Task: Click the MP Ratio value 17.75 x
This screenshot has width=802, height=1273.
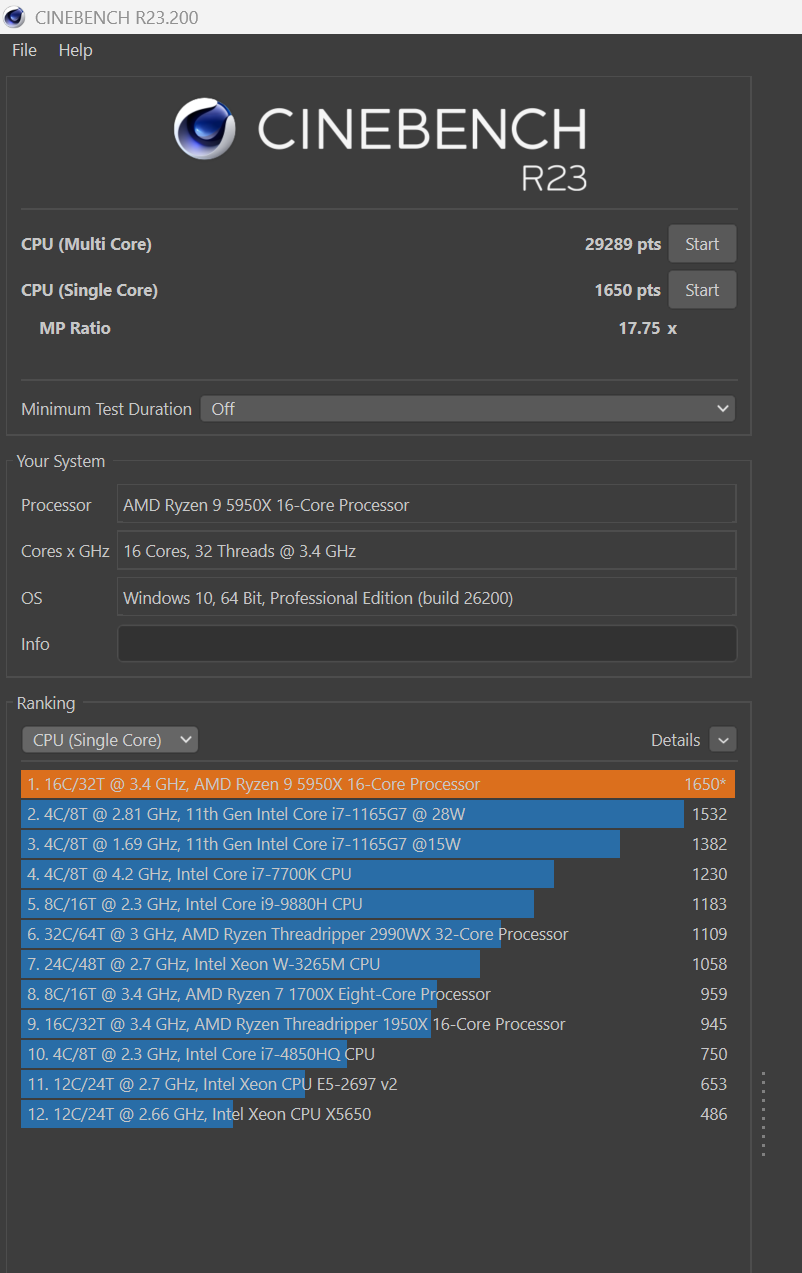Action: coord(648,328)
